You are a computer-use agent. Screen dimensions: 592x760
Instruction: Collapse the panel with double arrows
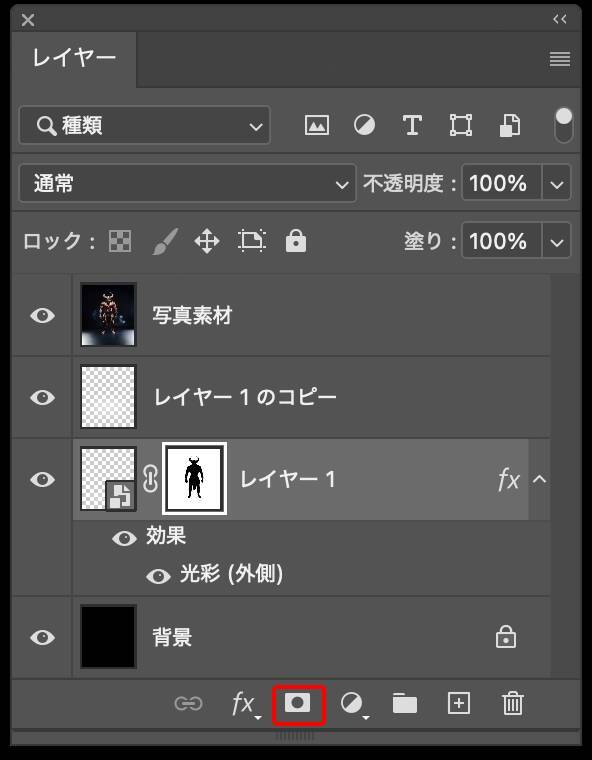[560, 19]
